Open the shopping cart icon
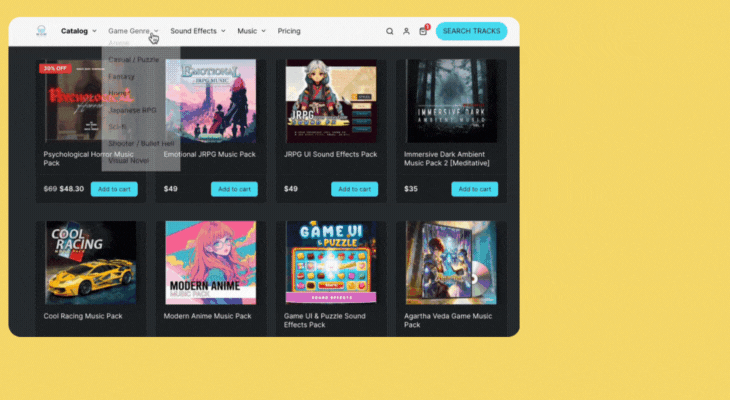This screenshot has width=730, height=400. 423,31
